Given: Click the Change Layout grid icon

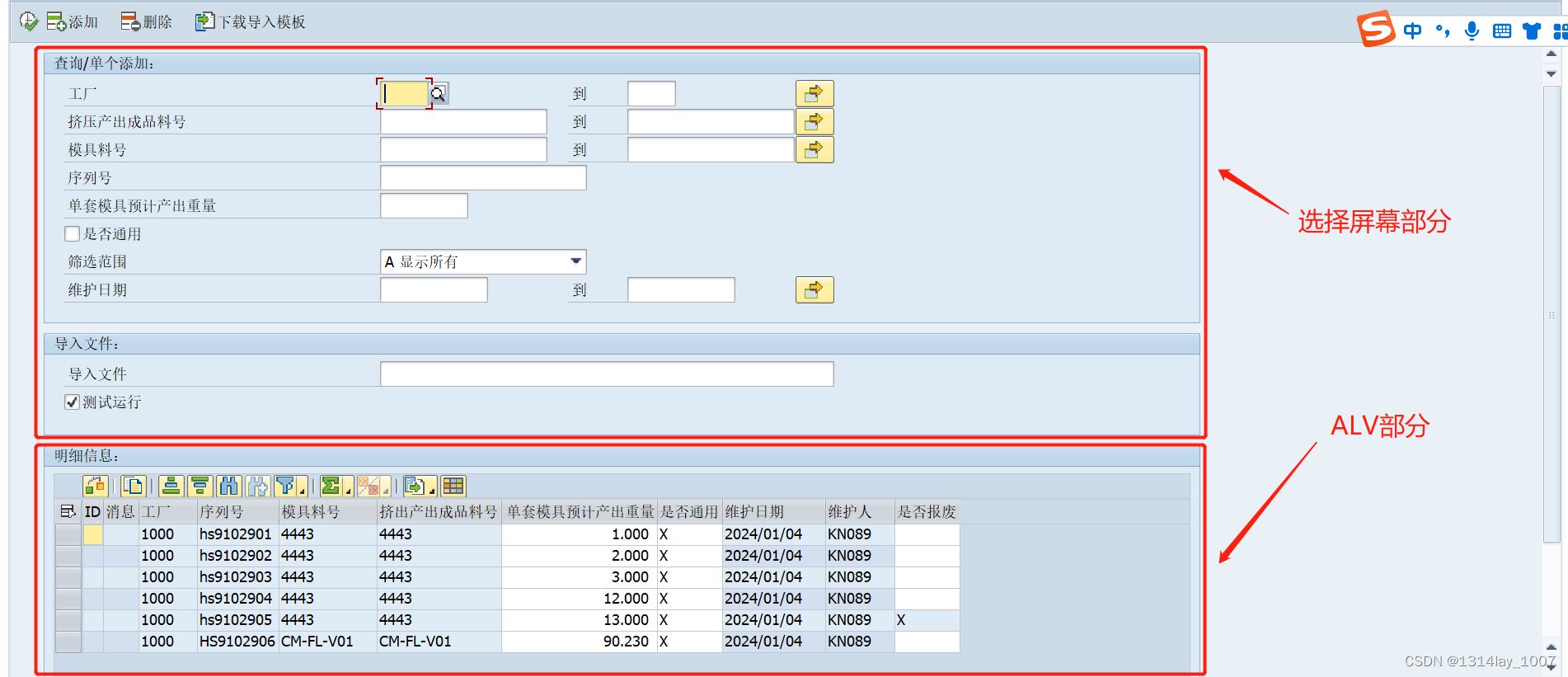Looking at the screenshot, I should 453,487.
